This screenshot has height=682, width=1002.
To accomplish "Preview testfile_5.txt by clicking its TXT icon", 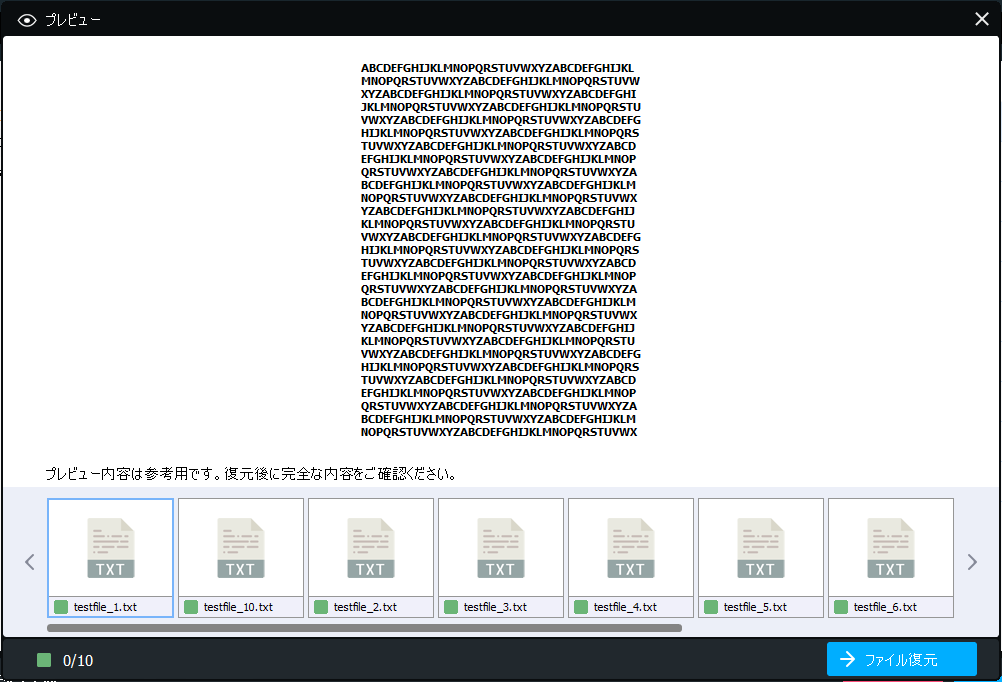I will [x=760, y=547].
